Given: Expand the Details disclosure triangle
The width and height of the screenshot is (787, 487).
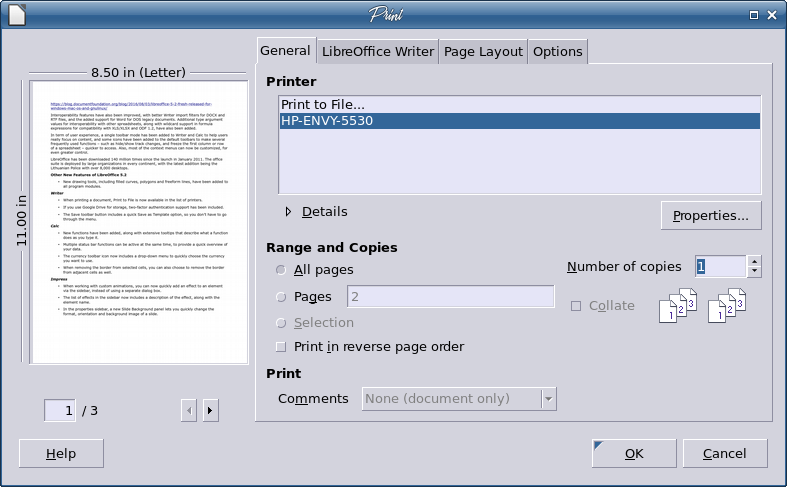Looking at the screenshot, I should (x=288, y=212).
